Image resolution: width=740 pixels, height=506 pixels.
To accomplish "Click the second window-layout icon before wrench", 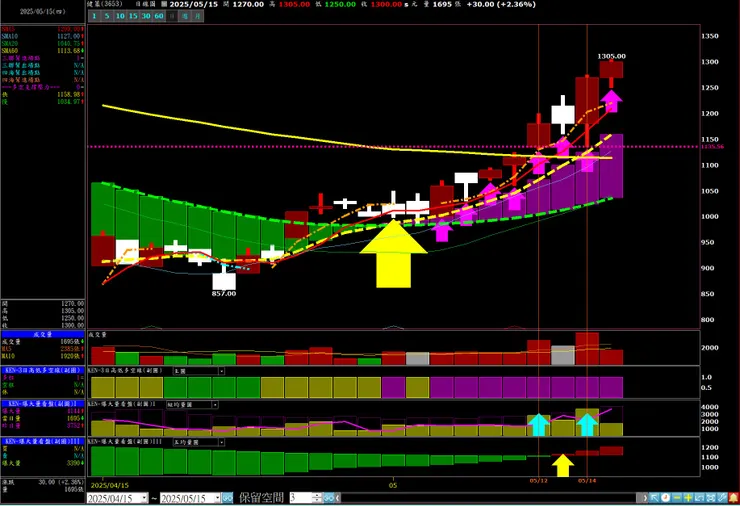I will pos(711,498).
